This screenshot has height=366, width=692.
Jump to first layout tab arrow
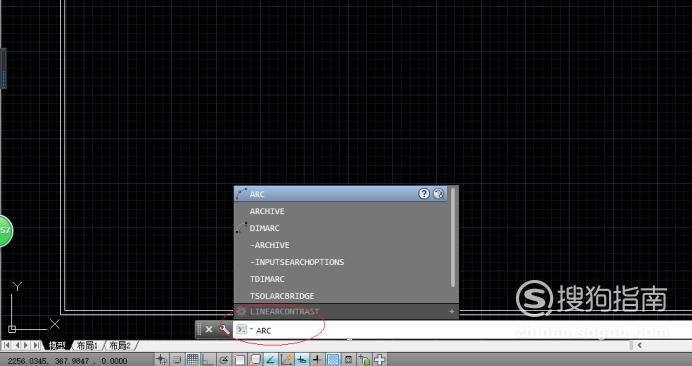click(7, 345)
